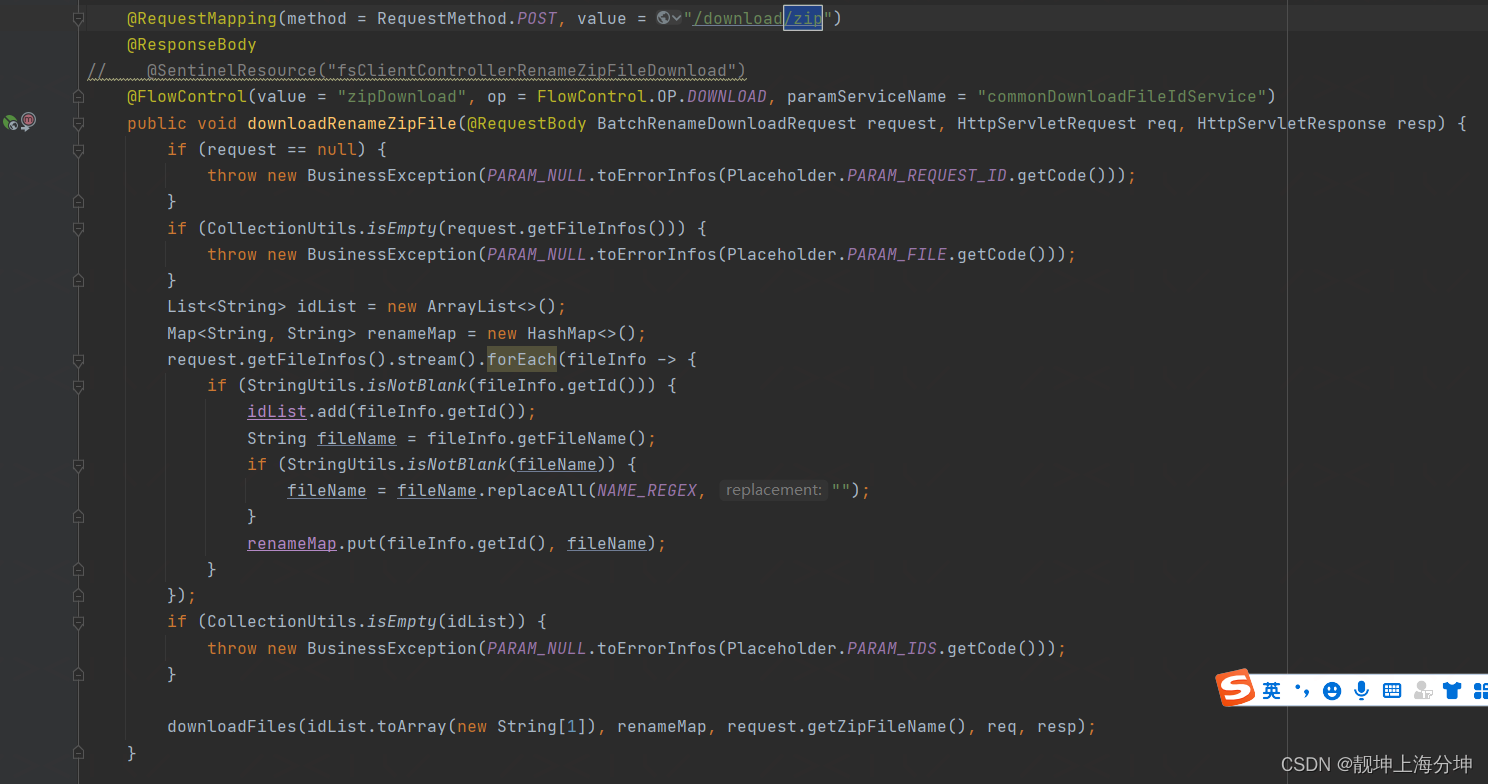Click fold end marker on the final closing brace
This screenshot has height=784, width=1488.
[78, 752]
